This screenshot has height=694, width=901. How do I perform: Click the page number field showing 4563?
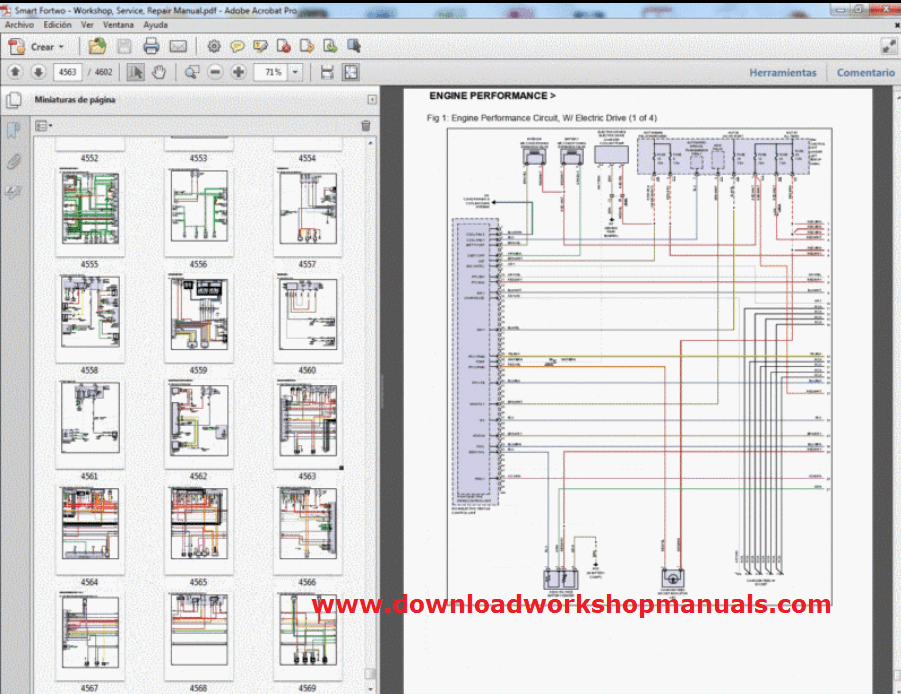(68, 72)
